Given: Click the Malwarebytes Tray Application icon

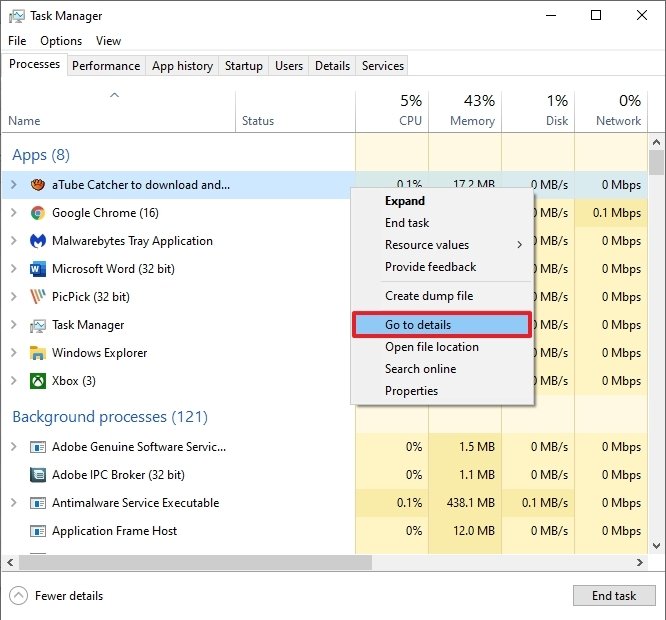Looking at the screenshot, I should coord(38,241).
